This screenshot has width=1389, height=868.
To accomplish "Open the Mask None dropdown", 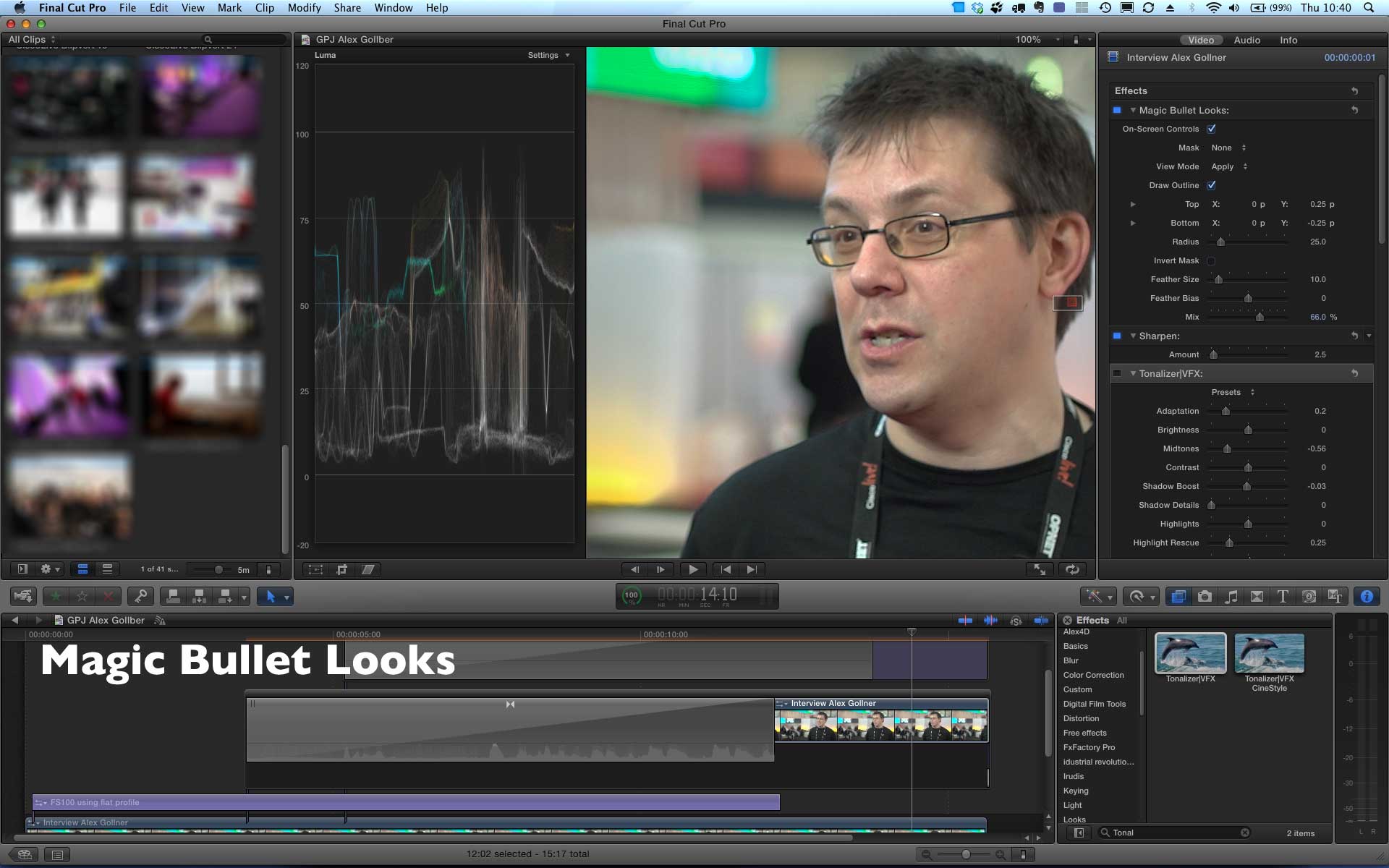I will [1229, 148].
